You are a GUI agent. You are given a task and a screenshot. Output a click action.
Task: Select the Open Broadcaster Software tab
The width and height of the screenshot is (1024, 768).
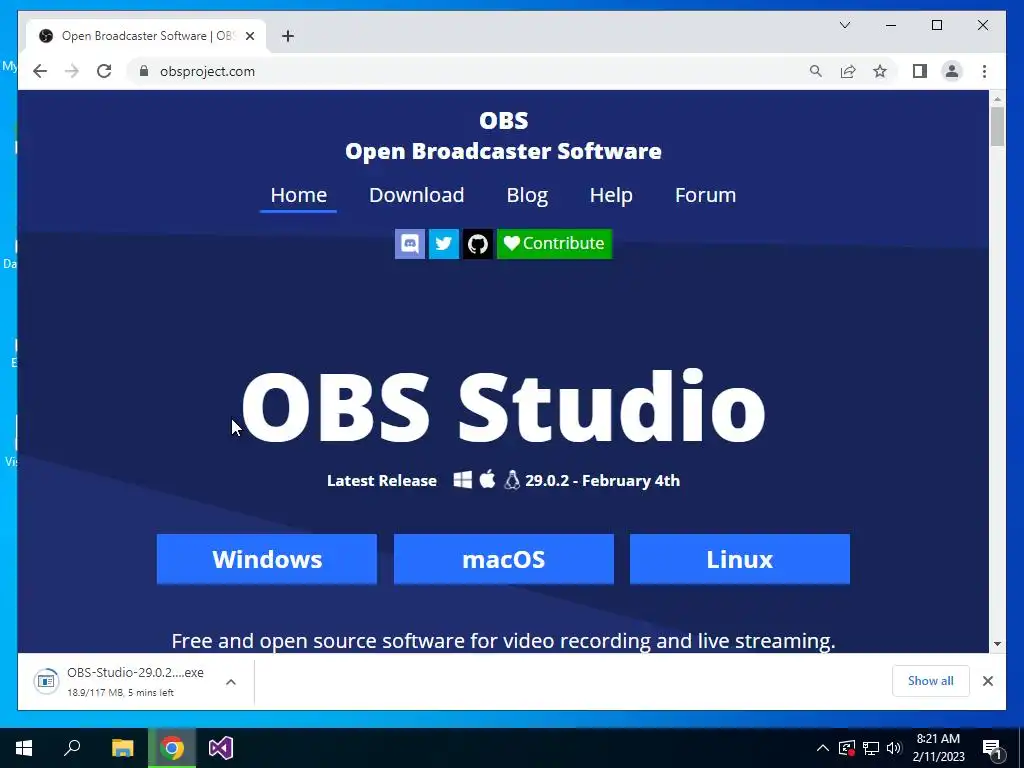(x=146, y=36)
